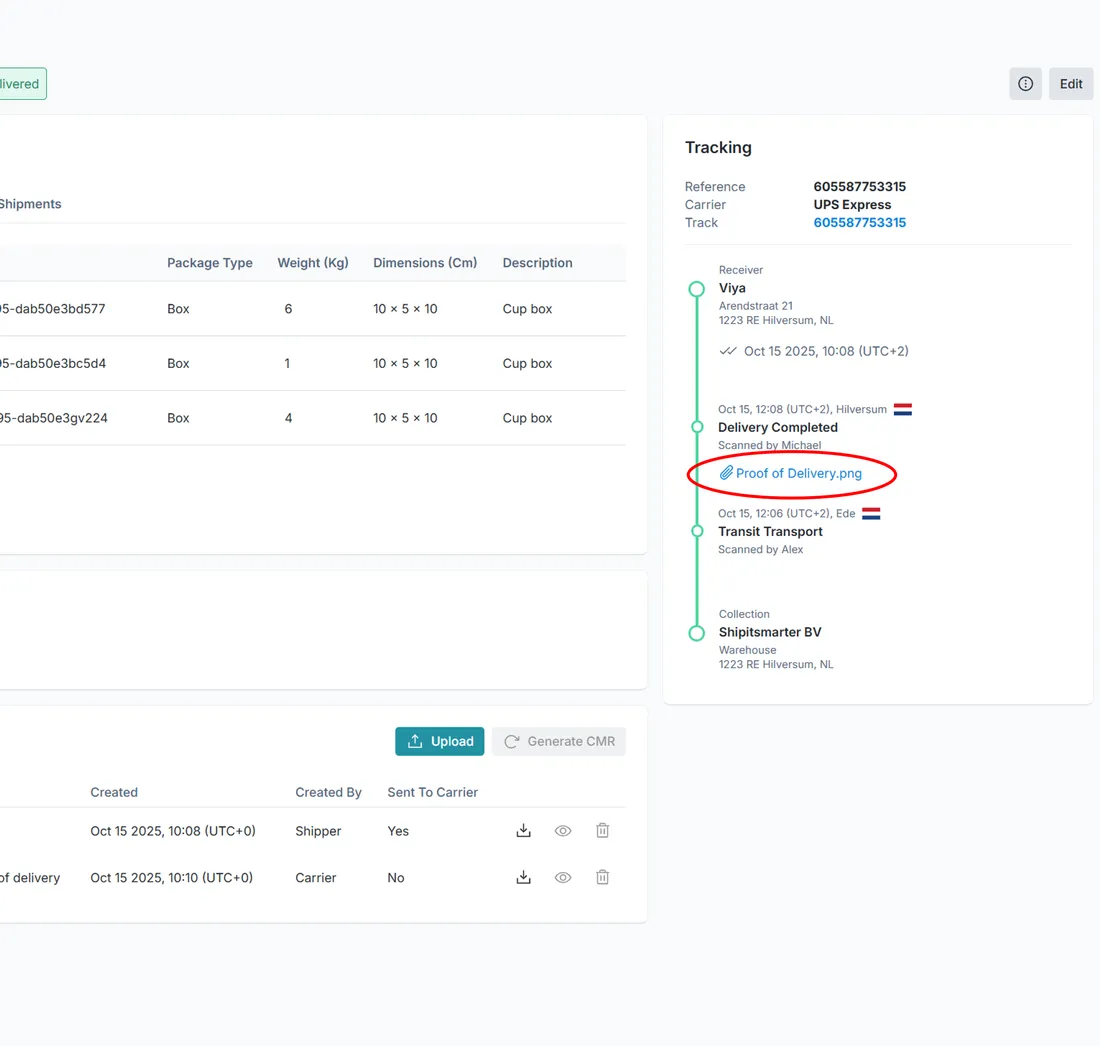1100x1046 pixels.
Task: Delete the Carrier proof of delivery document
Action: click(x=602, y=877)
